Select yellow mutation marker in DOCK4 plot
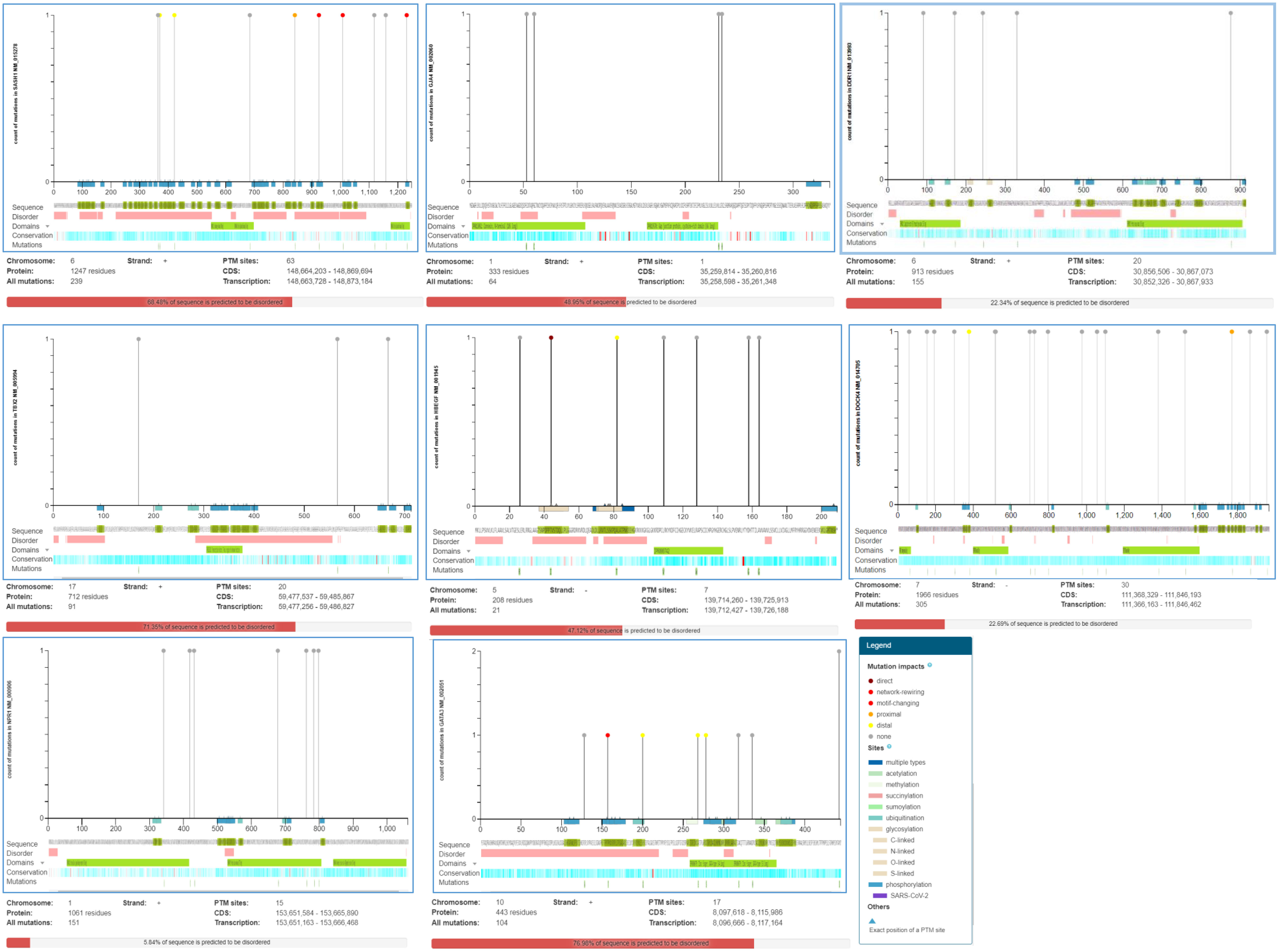Screen dimensions: 1279x952 [x=969, y=331]
